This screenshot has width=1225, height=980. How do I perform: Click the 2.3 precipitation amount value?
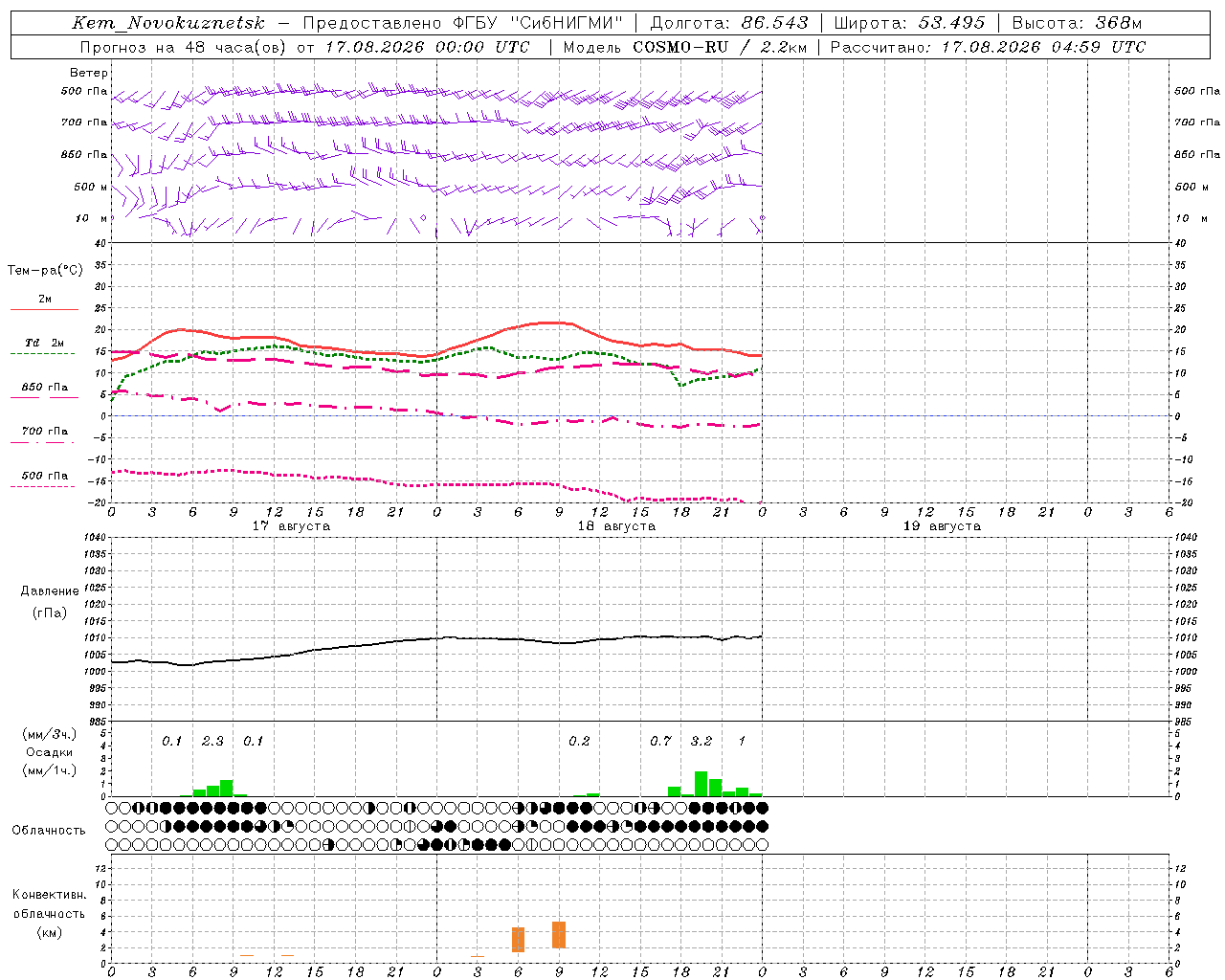(212, 741)
